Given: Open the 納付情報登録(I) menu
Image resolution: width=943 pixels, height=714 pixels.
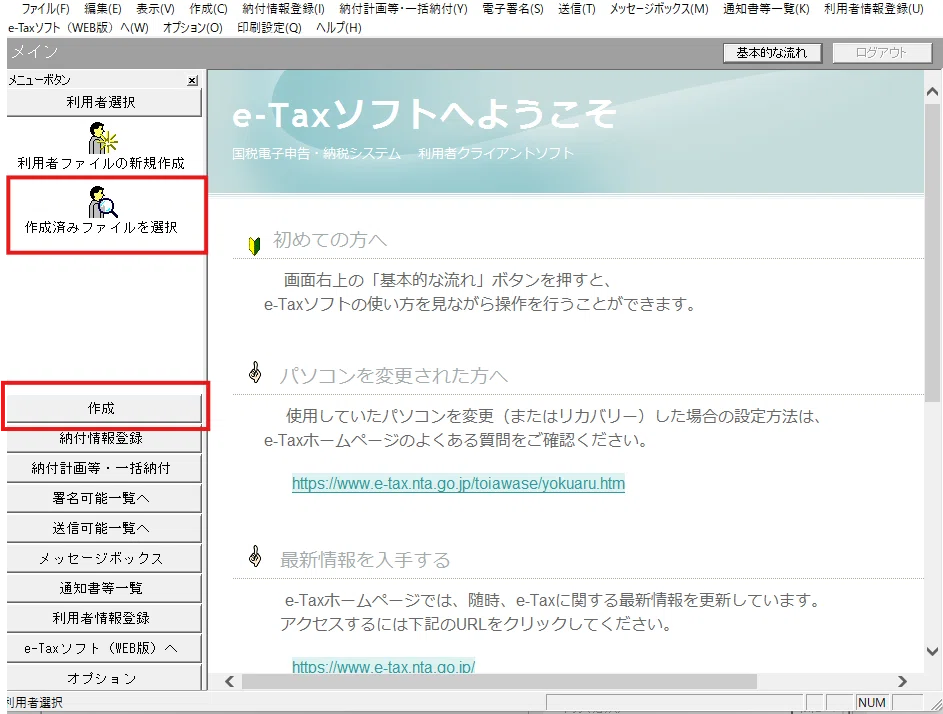Looking at the screenshot, I should [x=283, y=9].
